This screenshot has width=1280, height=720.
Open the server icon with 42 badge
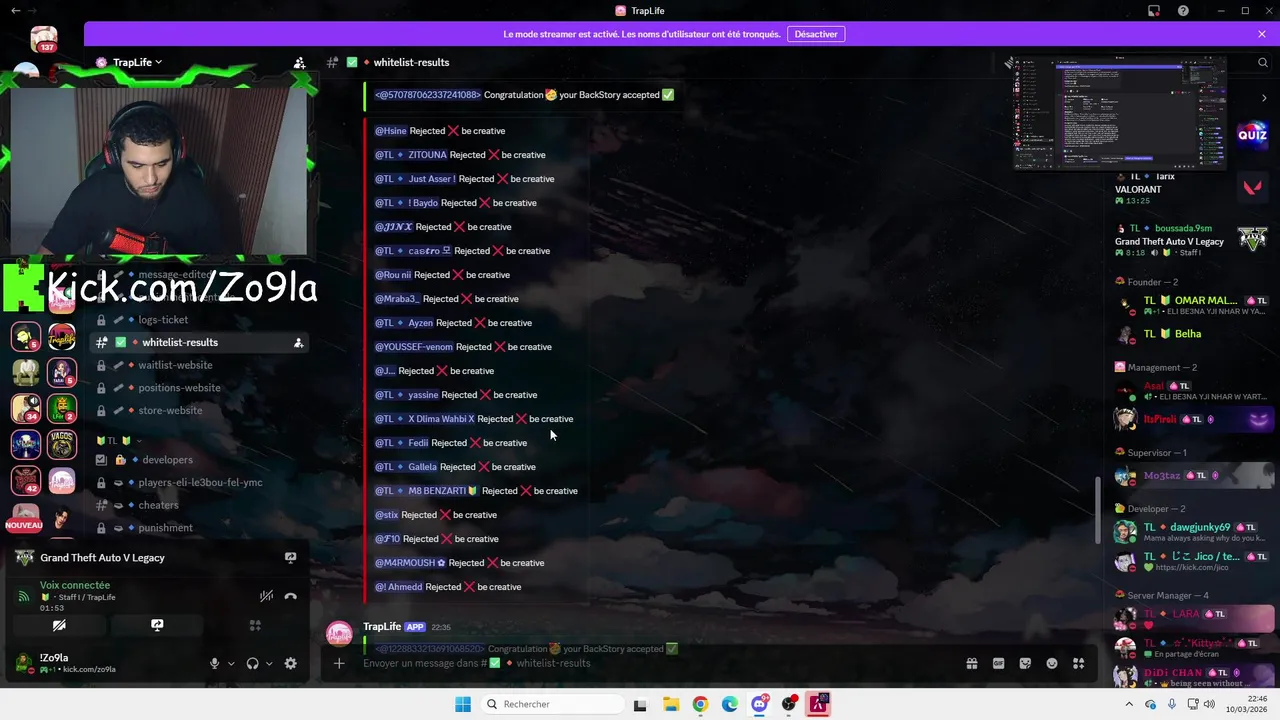(26, 480)
